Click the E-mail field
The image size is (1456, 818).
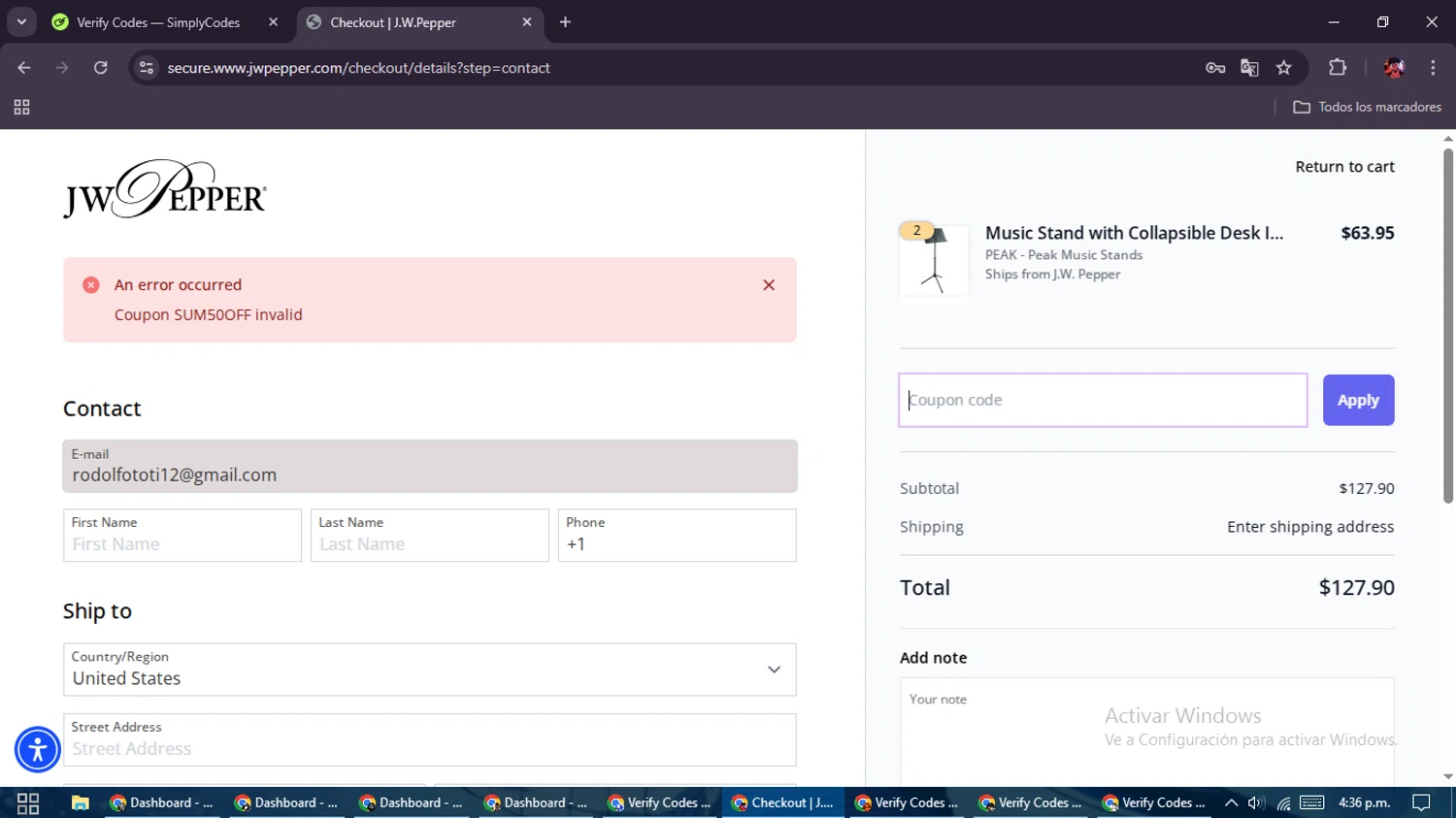click(430, 467)
